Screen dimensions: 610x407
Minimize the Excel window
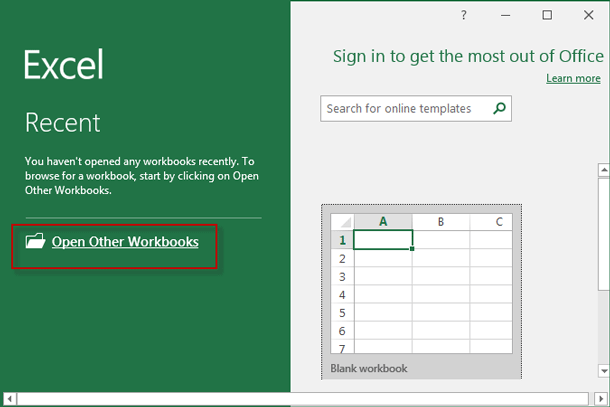click(x=505, y=16)
